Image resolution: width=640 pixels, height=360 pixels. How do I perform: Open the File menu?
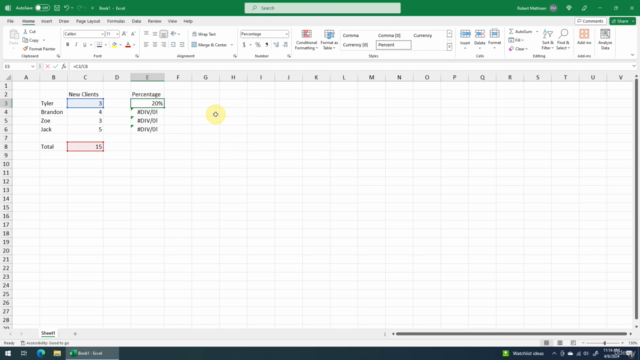click(10, 21)
